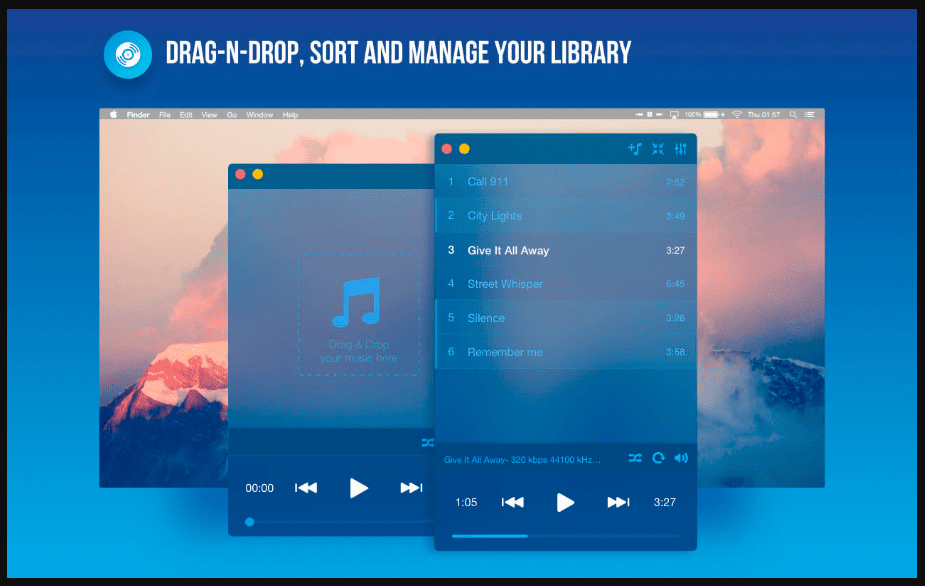Image resolution: width=925 pixels, height=586 pixels.
Task: Skip to next track in playlist window
Action: click(618, 502)
